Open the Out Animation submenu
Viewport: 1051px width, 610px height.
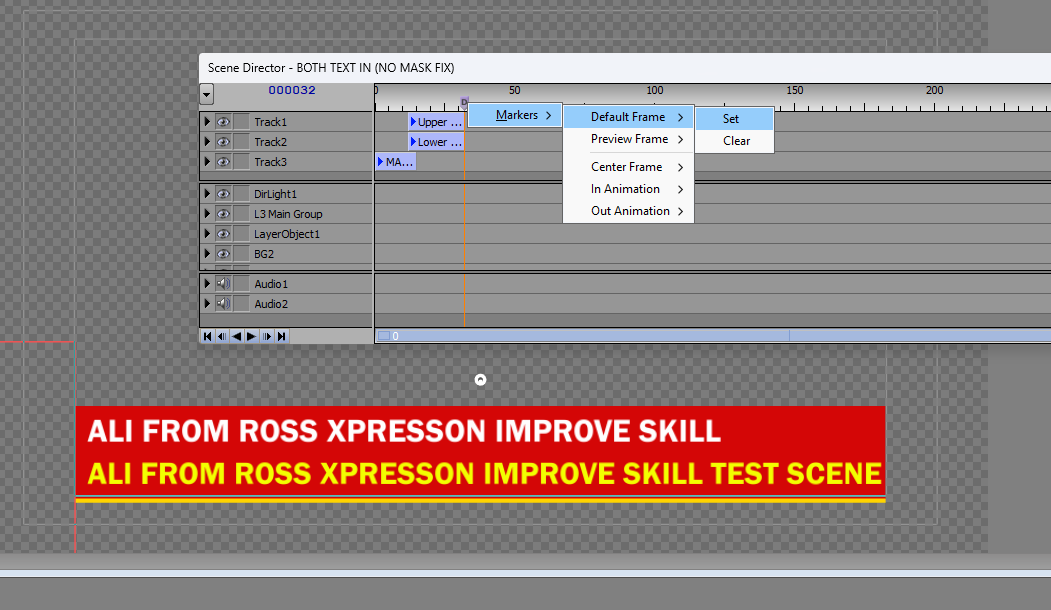pyautogui.click(x=629, y=211)
